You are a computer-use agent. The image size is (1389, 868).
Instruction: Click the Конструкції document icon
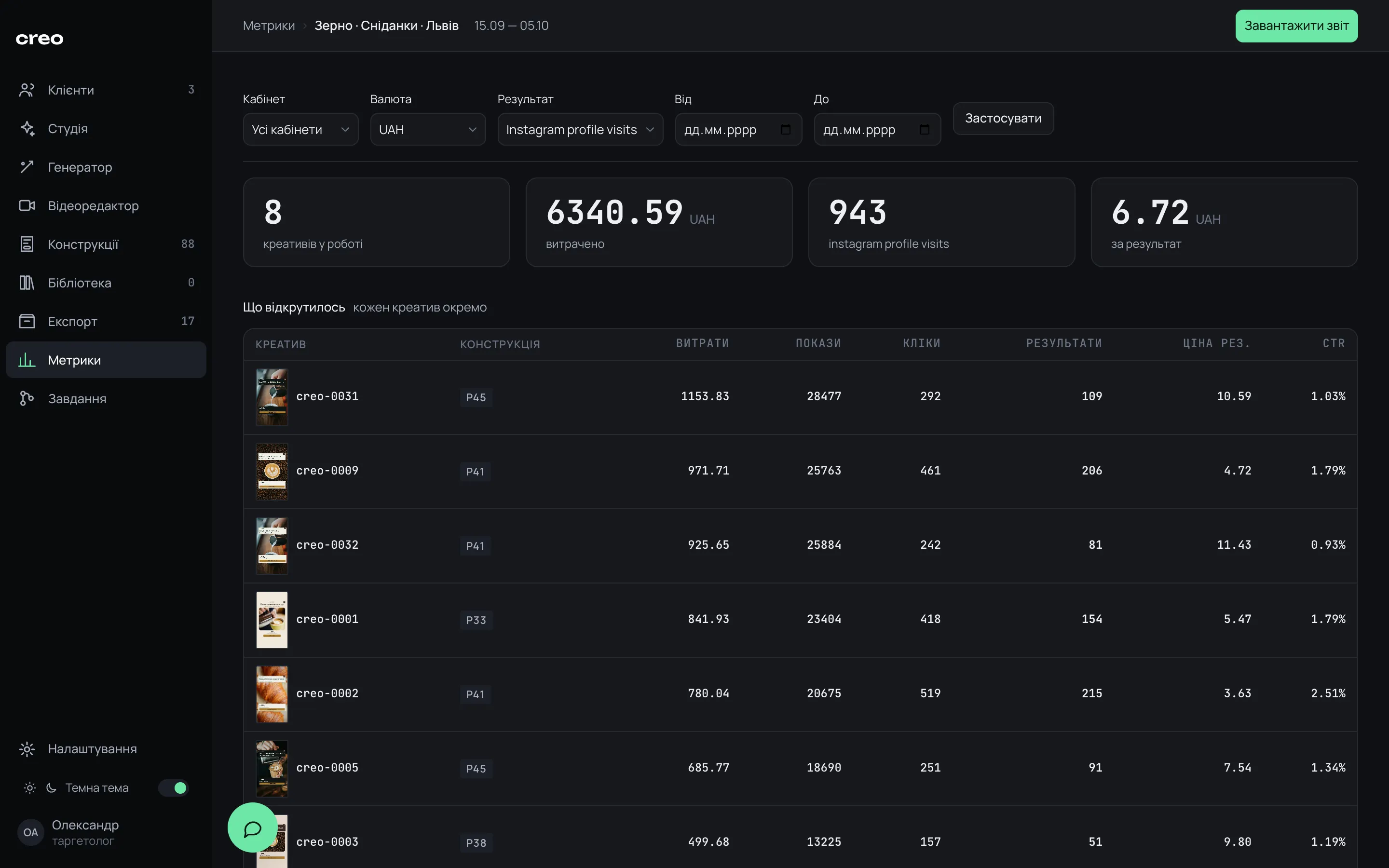tap(27, 244)
